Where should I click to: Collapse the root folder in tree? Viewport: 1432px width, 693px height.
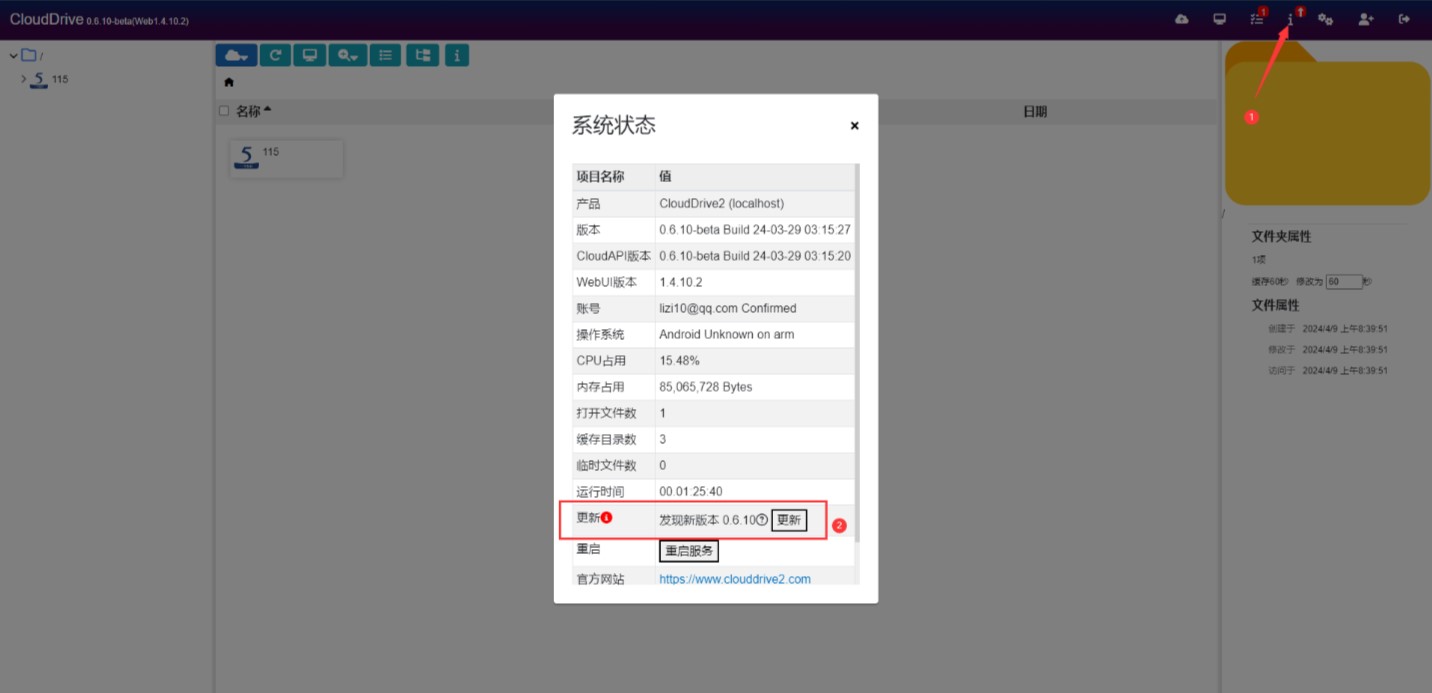pos(14,55)
